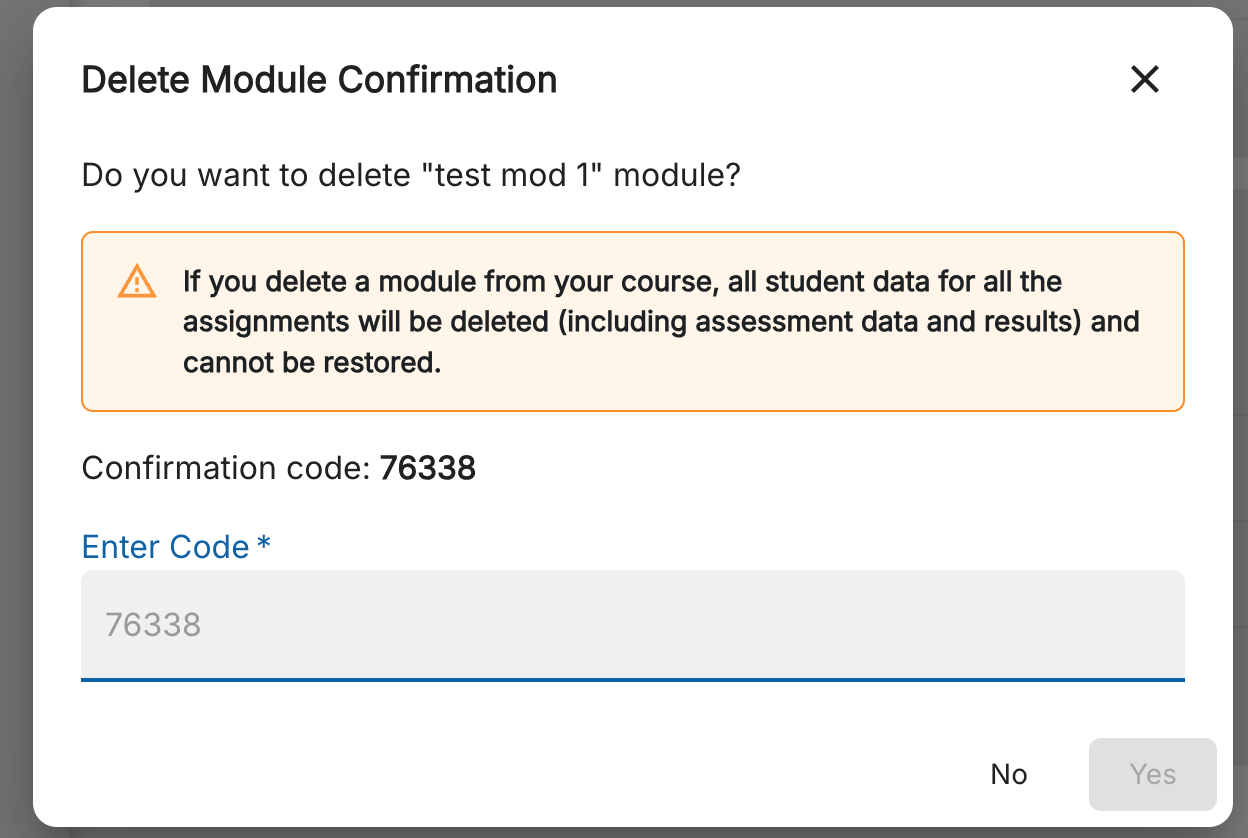Select the "Delete Module Confirmation" title text

point(319,80)
